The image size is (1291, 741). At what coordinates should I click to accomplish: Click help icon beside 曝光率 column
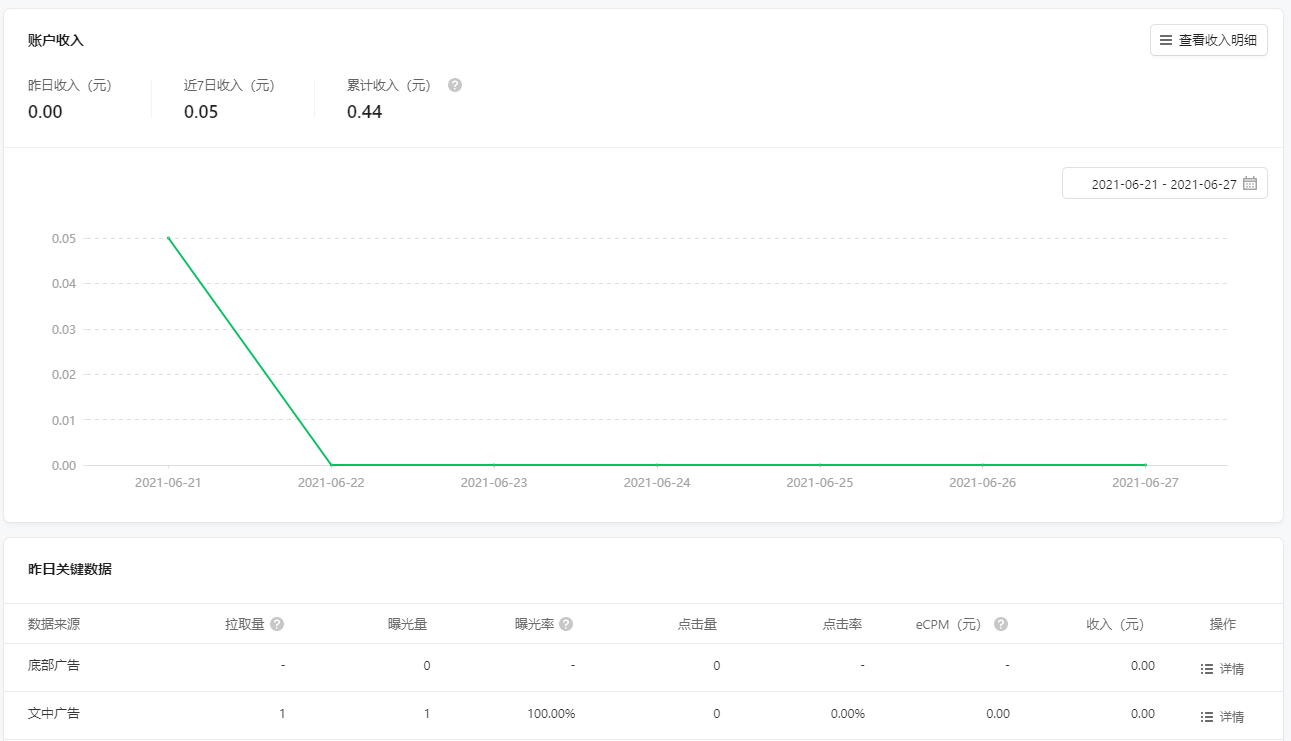click(x=566, y=624)
